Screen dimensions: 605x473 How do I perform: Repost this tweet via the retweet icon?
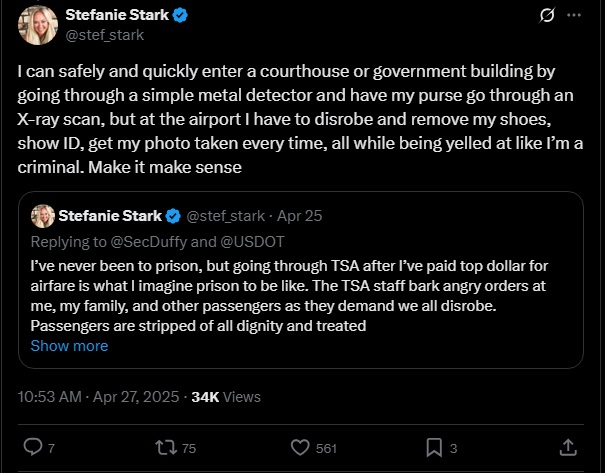(x=166, y=448)
